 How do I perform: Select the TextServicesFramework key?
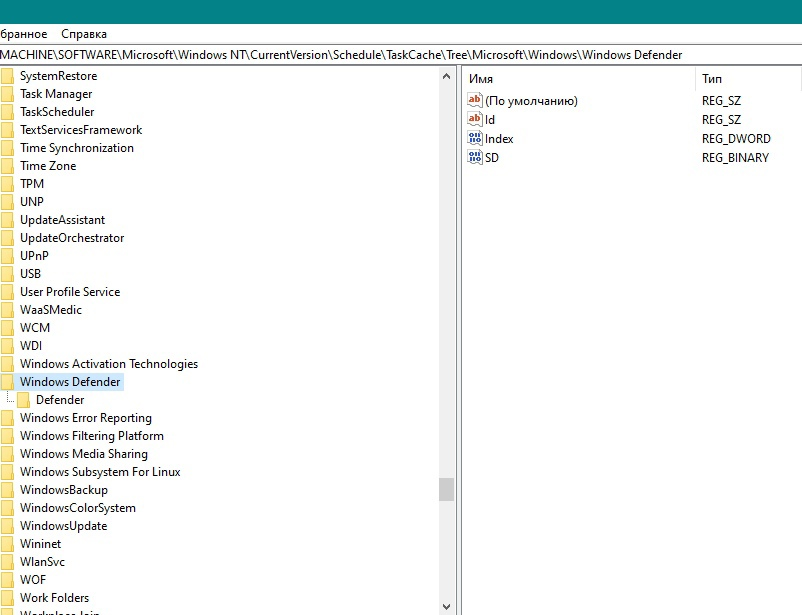coord(81,130)
